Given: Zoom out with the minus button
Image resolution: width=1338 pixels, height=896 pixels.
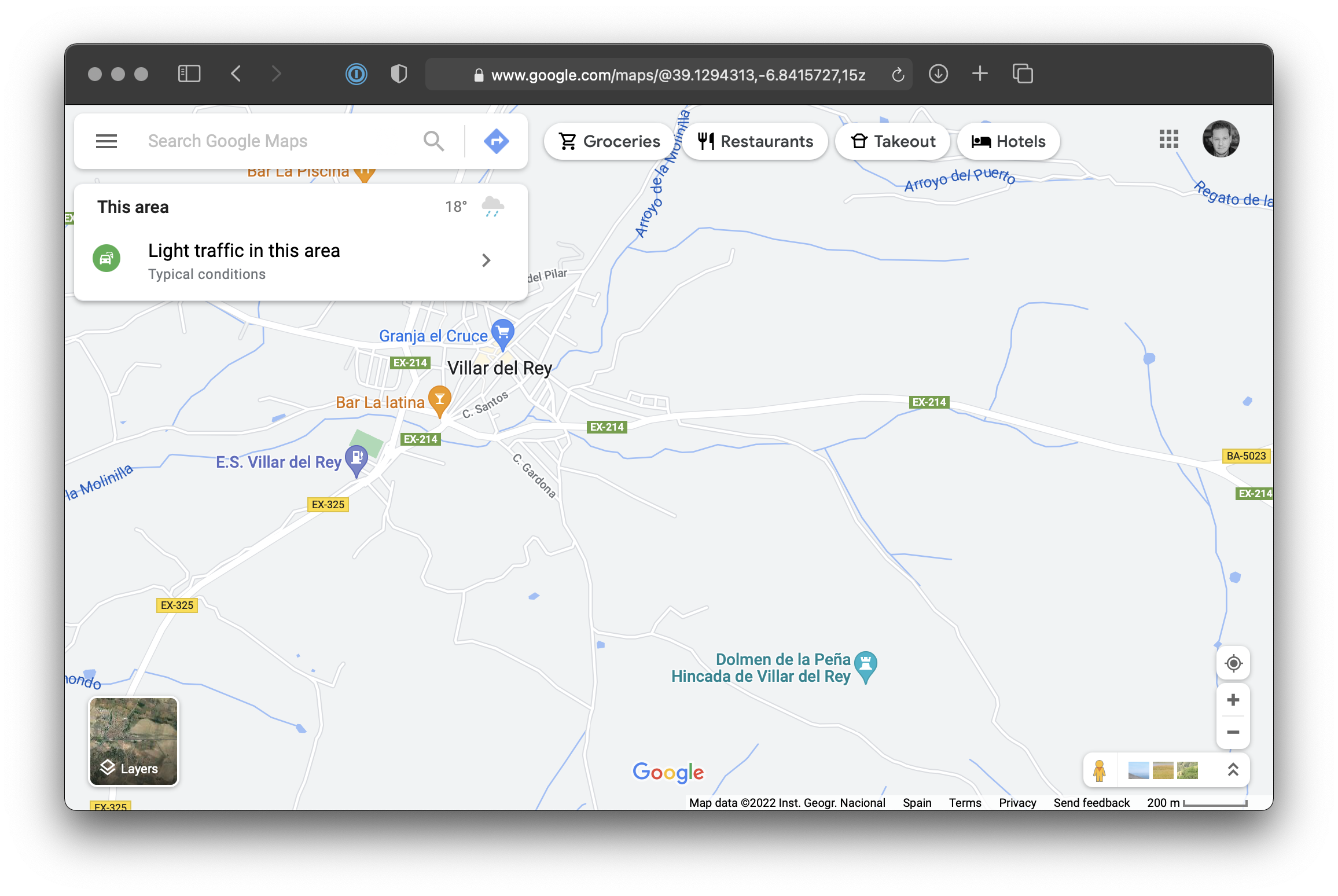Looking at the screenshot, I should tap(1233, 732).
